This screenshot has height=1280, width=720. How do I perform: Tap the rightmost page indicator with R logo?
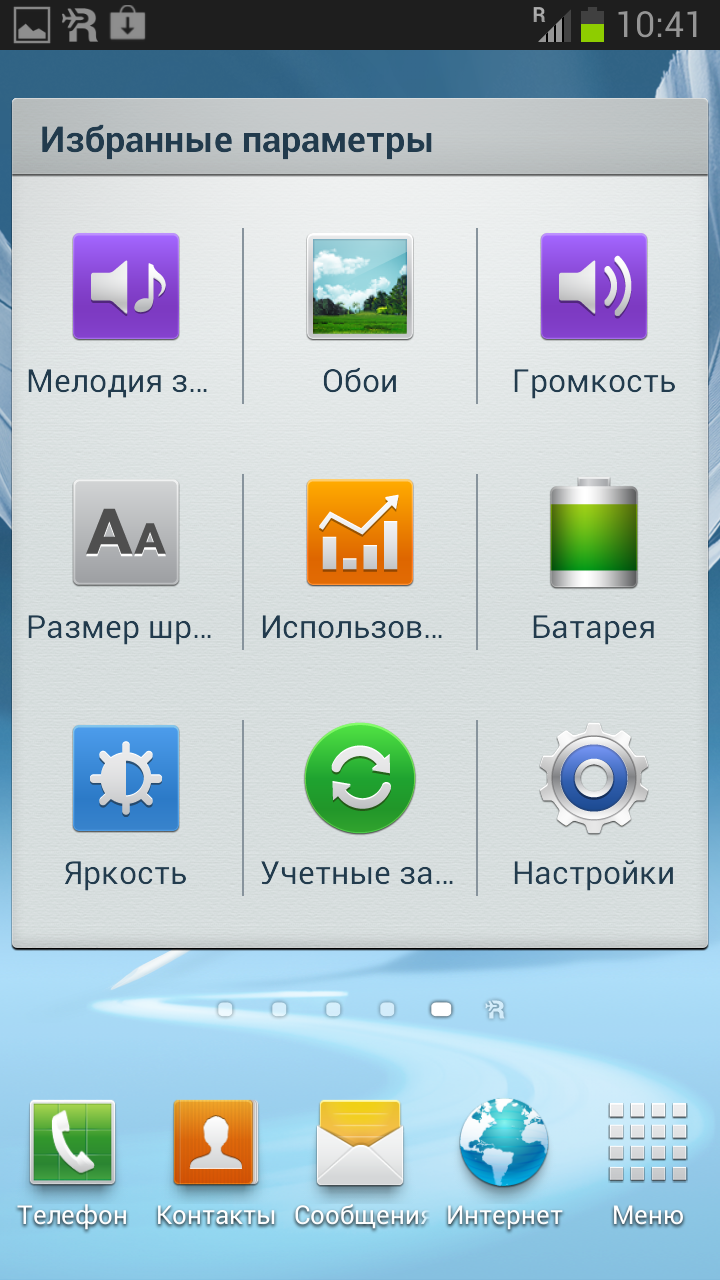click(495, 1010)
